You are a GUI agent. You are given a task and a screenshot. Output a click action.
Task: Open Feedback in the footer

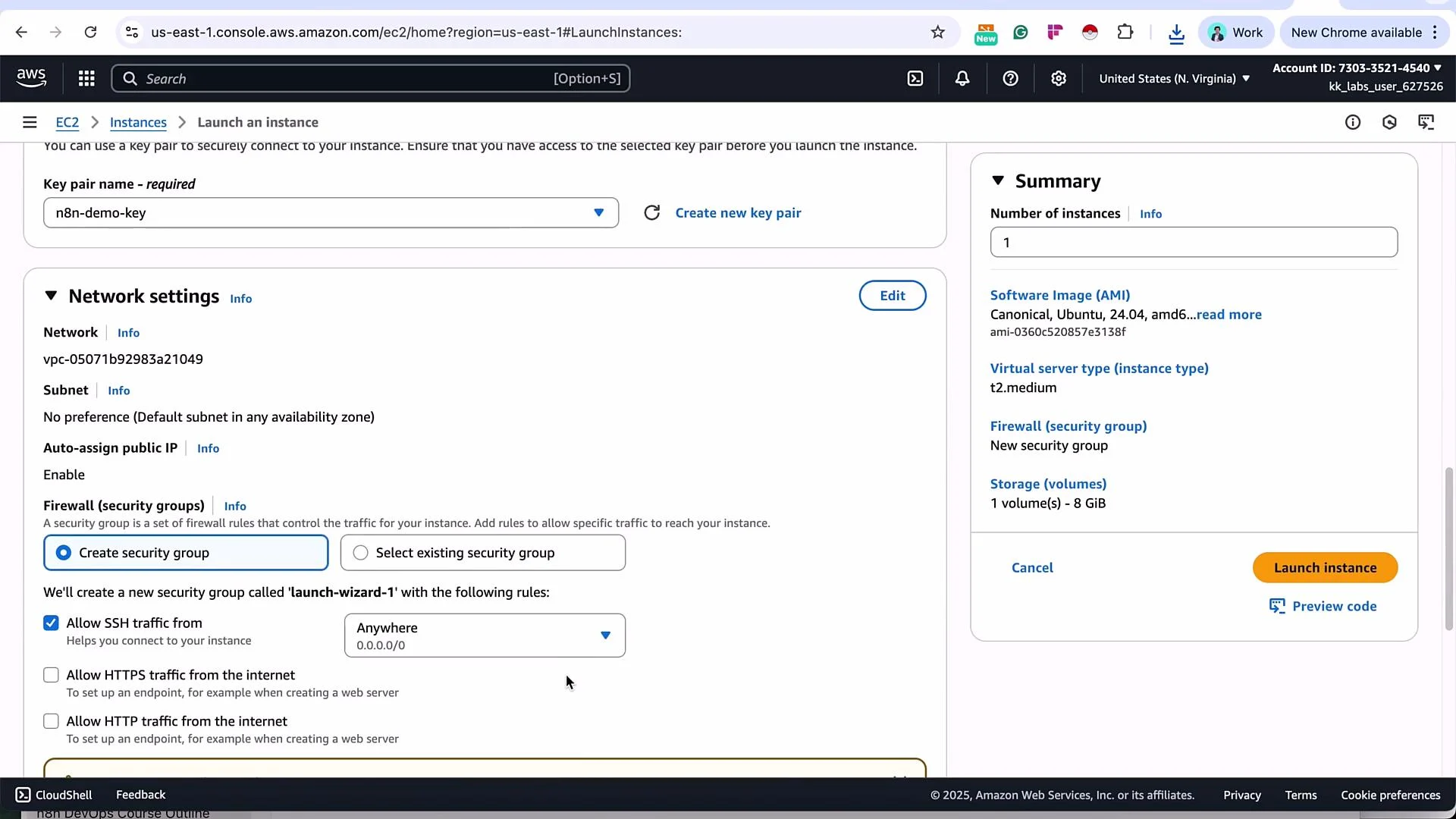(x=140, y=795)
